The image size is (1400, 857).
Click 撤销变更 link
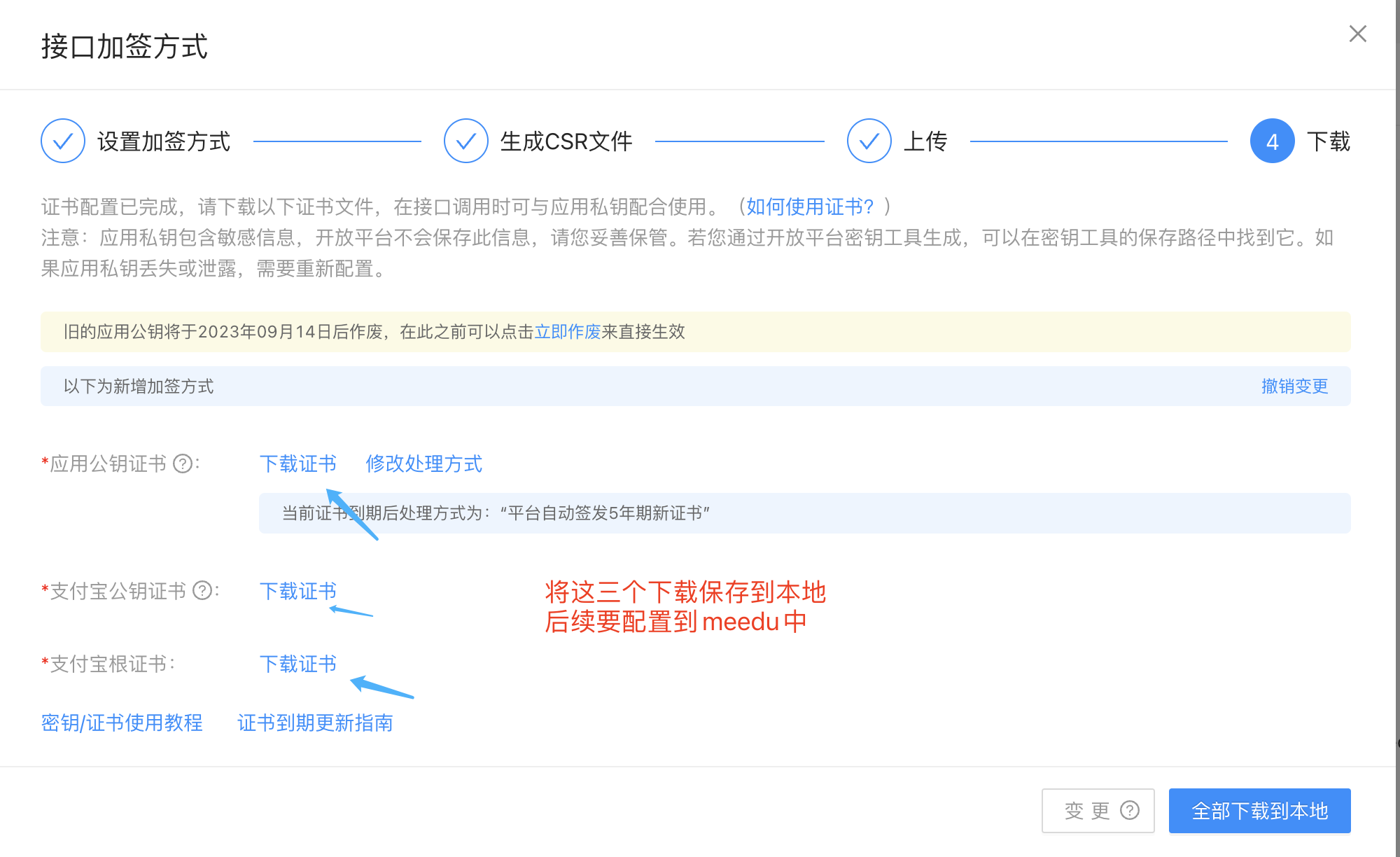coord(1295,386)
